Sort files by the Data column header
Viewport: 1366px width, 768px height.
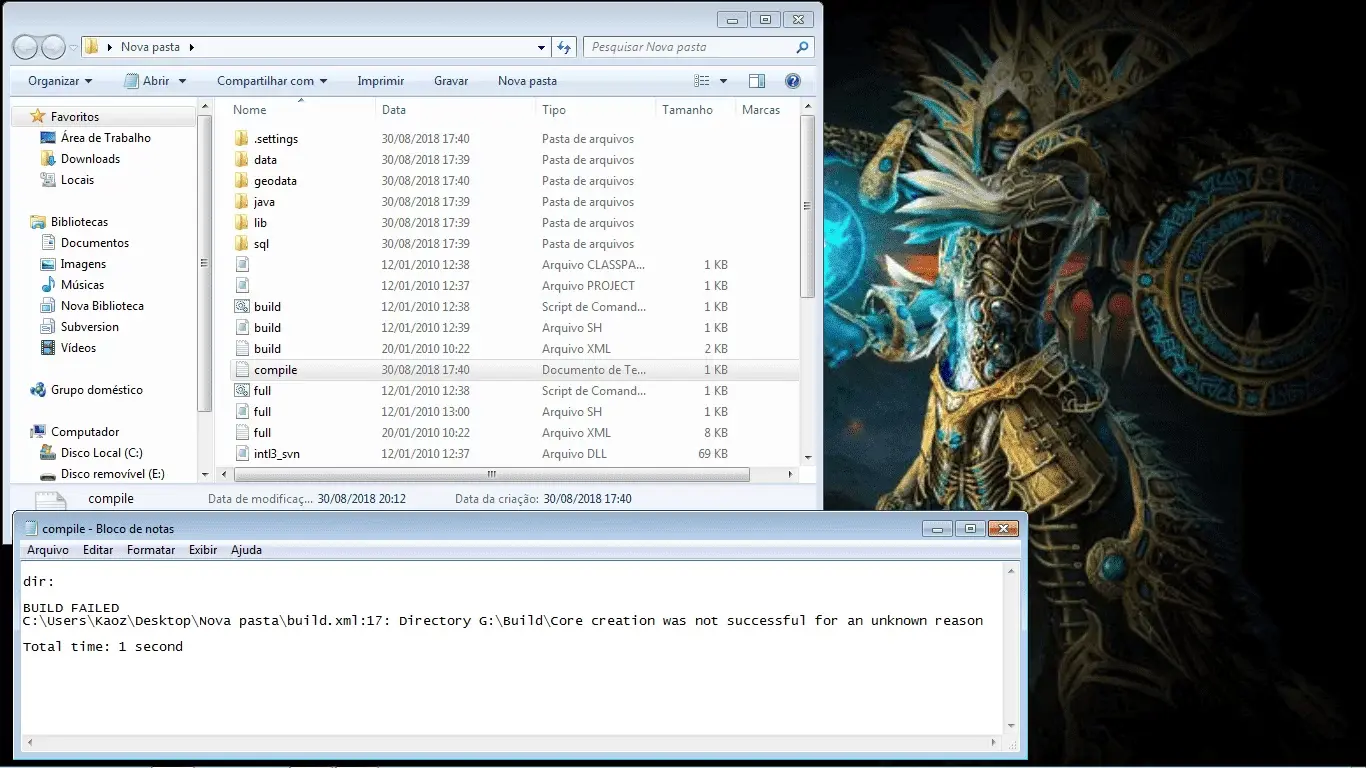(x=455, y=110)
